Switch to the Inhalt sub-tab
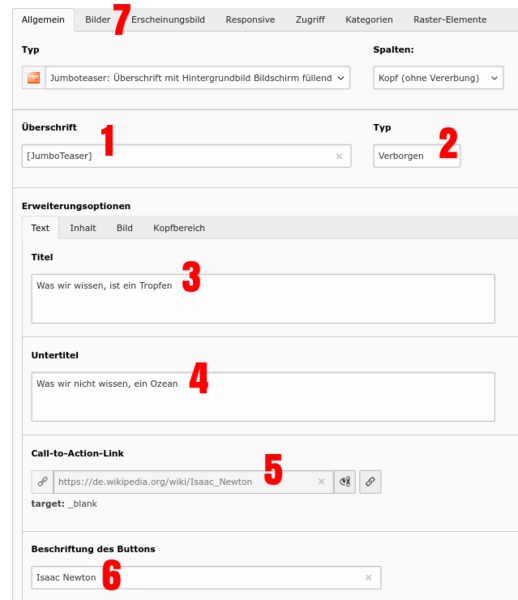This screenshot has height=600, width=518. coord(83,228)
